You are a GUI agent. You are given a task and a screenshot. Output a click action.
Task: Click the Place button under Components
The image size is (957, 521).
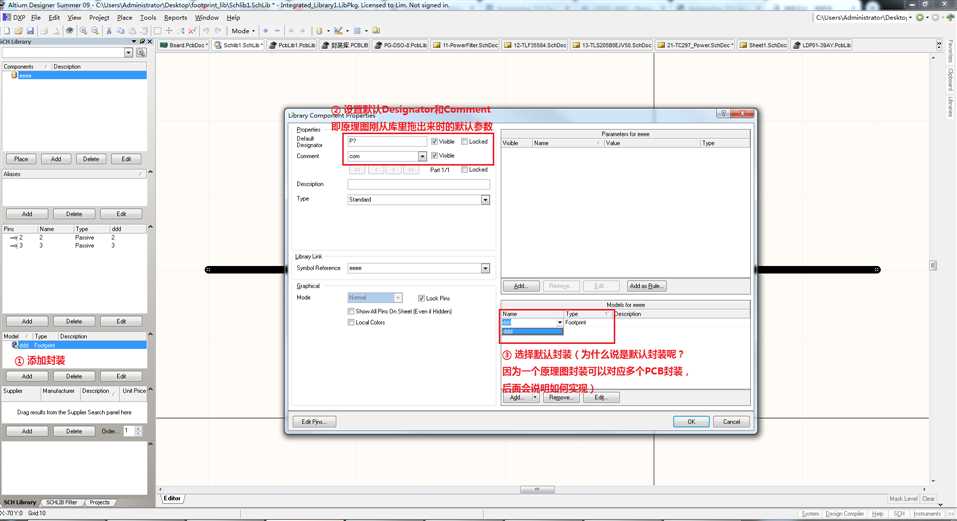[21, 159]
